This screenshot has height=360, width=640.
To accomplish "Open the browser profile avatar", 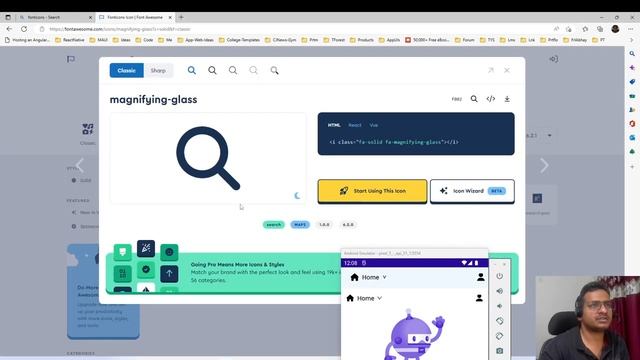I will click(615, 29).
